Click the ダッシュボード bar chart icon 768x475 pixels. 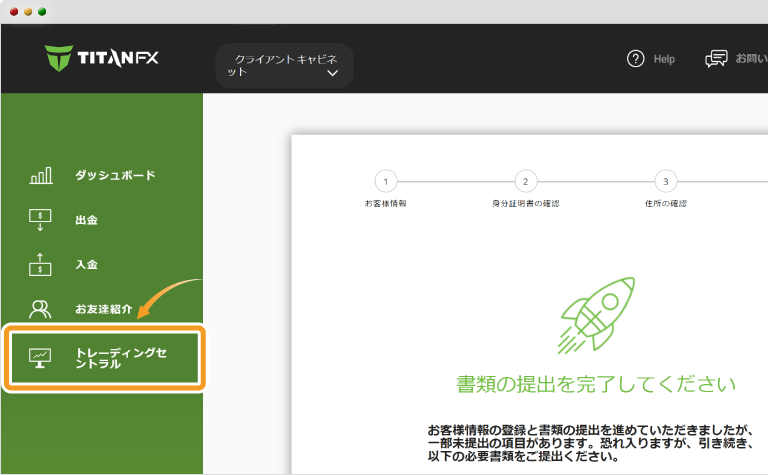pos(41,175)
